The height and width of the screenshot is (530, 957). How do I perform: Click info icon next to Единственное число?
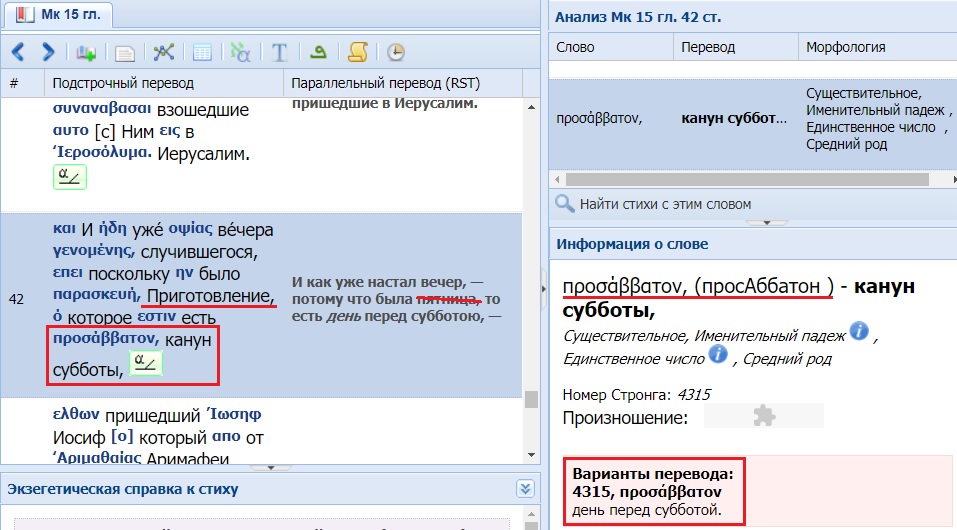718,354
